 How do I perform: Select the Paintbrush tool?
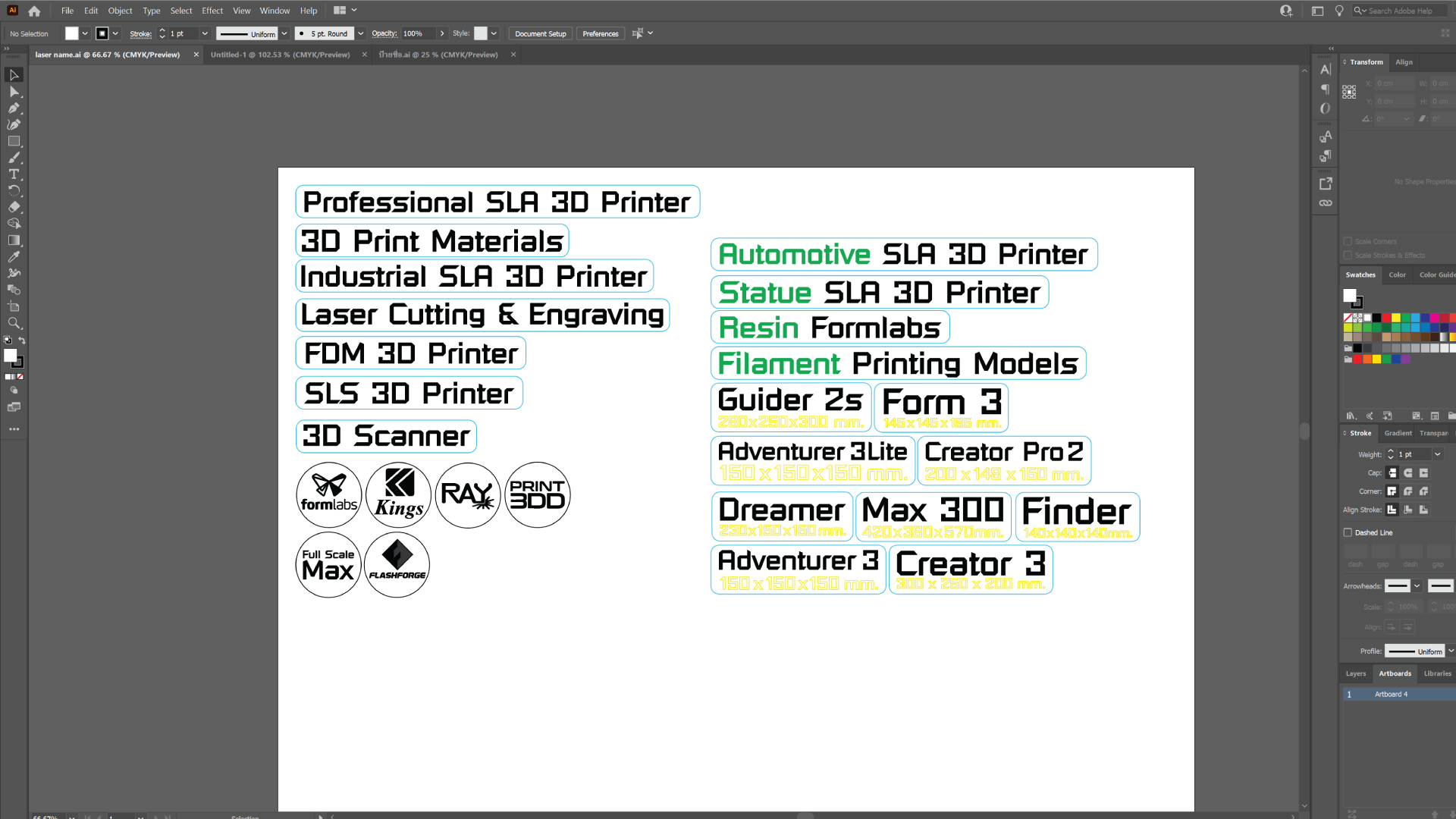(14, 158)
